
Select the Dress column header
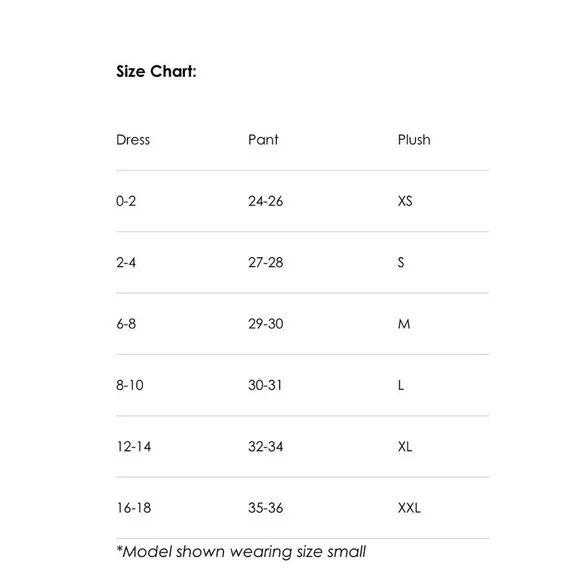pos(133,140)
